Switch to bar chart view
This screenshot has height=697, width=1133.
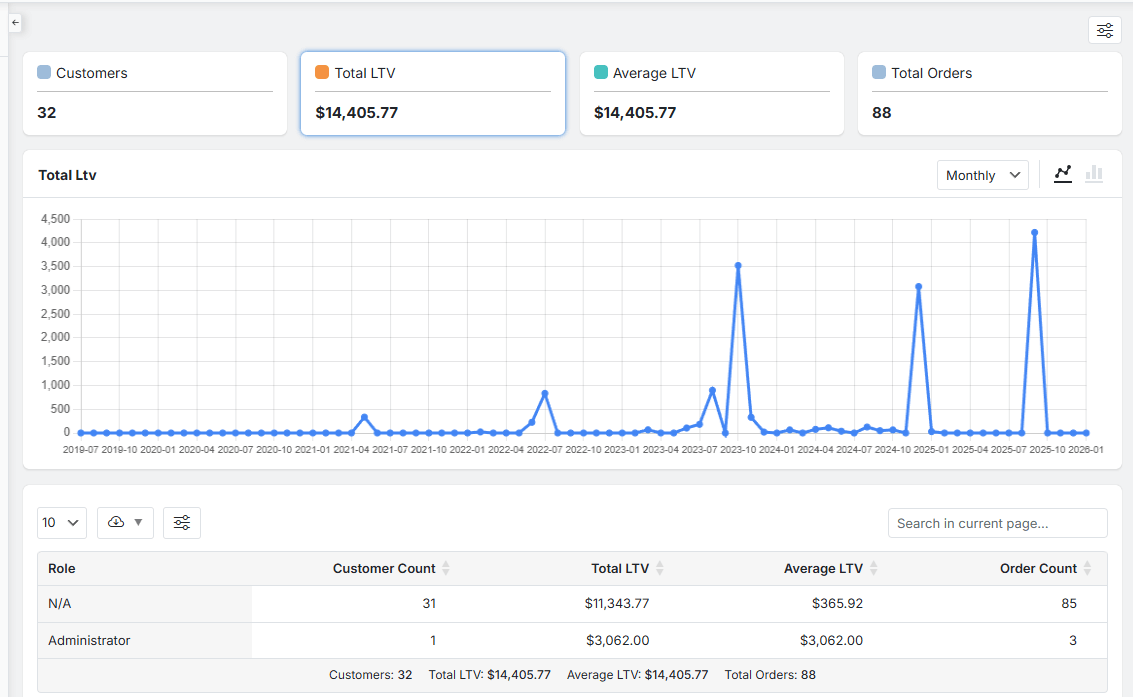coord(1094,174)
